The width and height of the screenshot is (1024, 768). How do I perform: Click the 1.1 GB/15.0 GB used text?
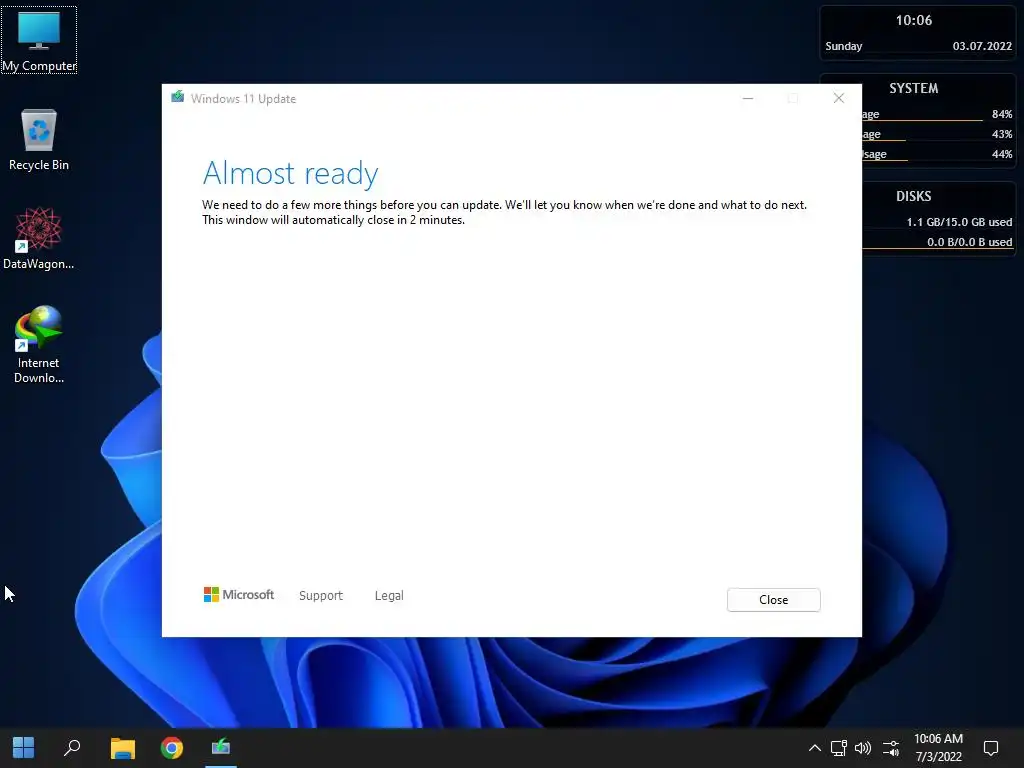(959, 222)
